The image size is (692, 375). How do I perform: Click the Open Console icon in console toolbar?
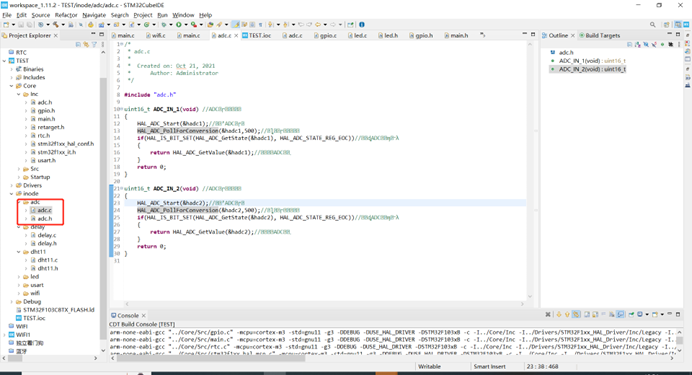pyautogui.click(x=655, y=314)
